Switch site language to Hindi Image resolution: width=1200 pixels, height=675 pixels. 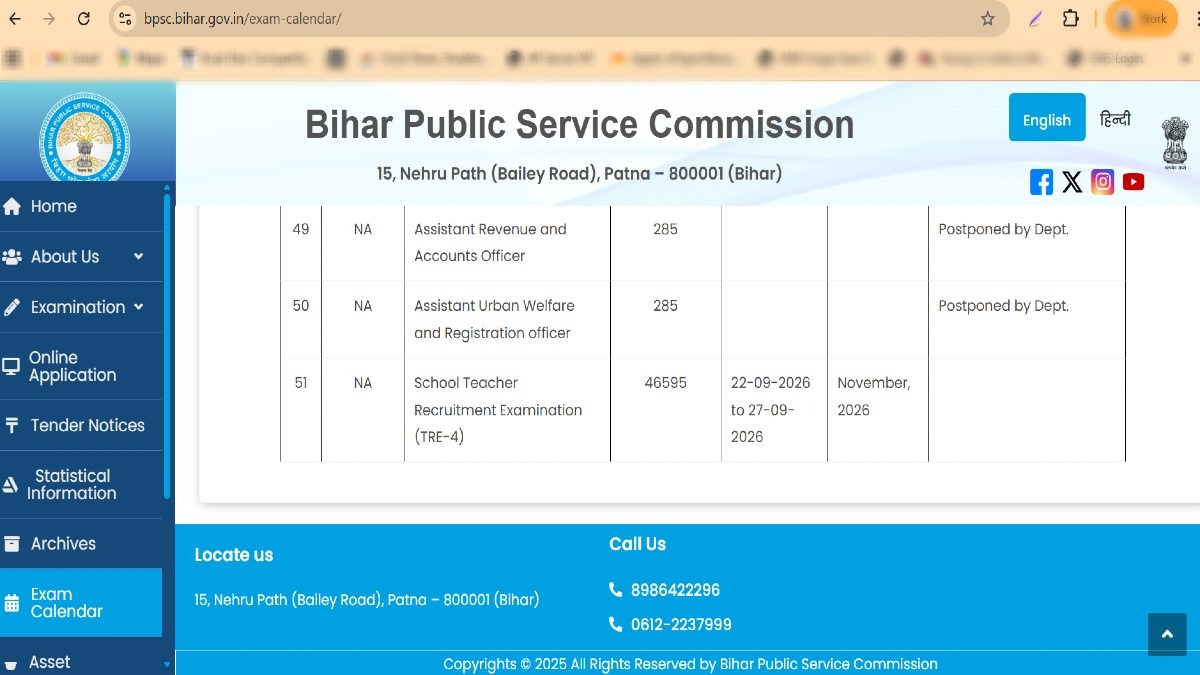tap(1115, 120)
